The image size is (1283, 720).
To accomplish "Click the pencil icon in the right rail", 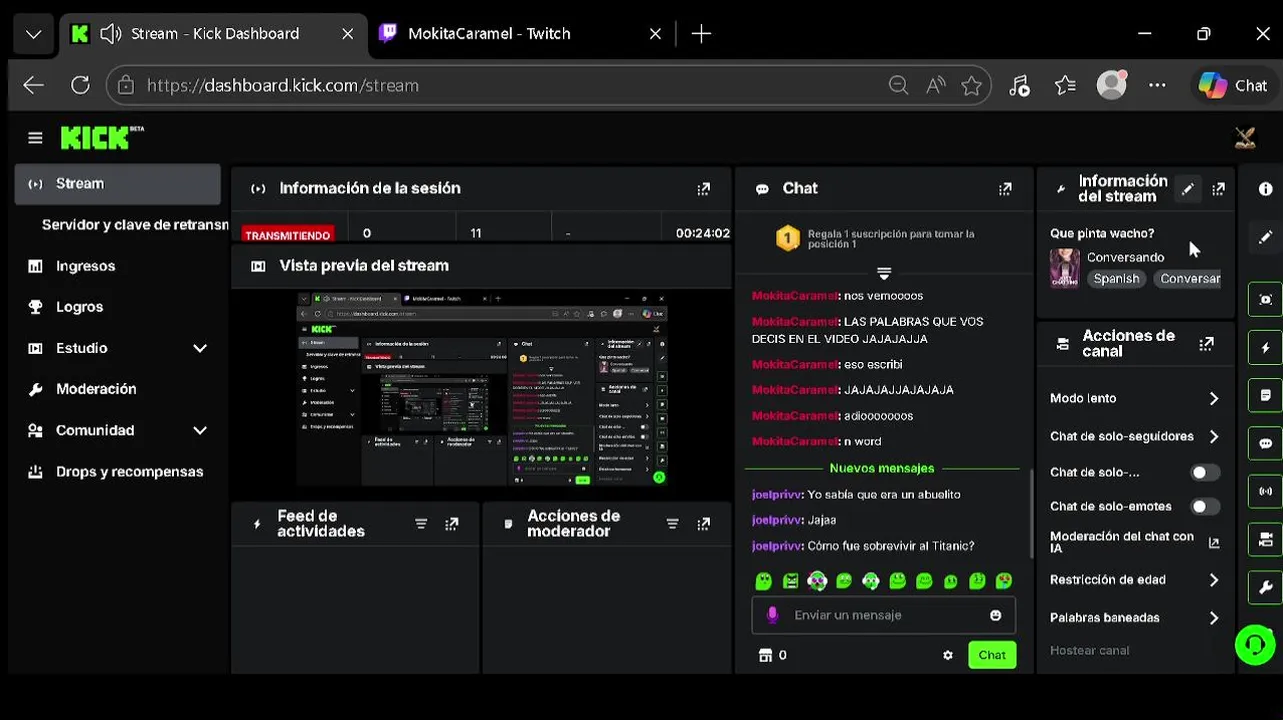I will [1265, 237].
